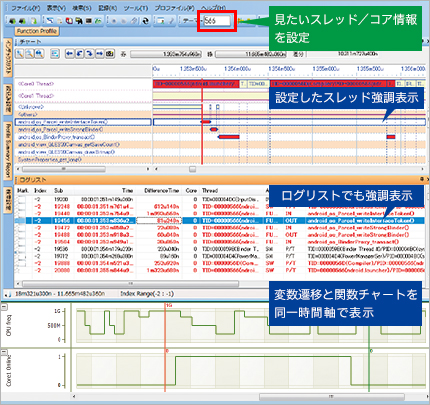Screen dimensions: 430x405
Task: Click the blue left-arrow button in chart toolbar
Action: pos(69,53)
